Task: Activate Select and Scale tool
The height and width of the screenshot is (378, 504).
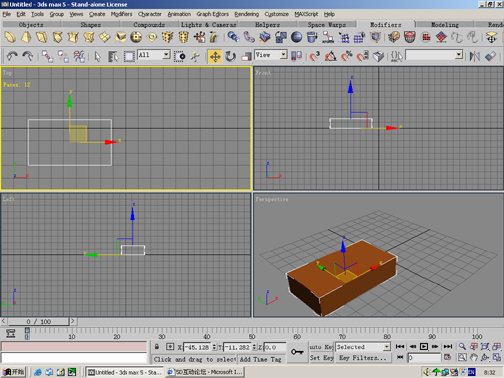Action: coord(246,56)
